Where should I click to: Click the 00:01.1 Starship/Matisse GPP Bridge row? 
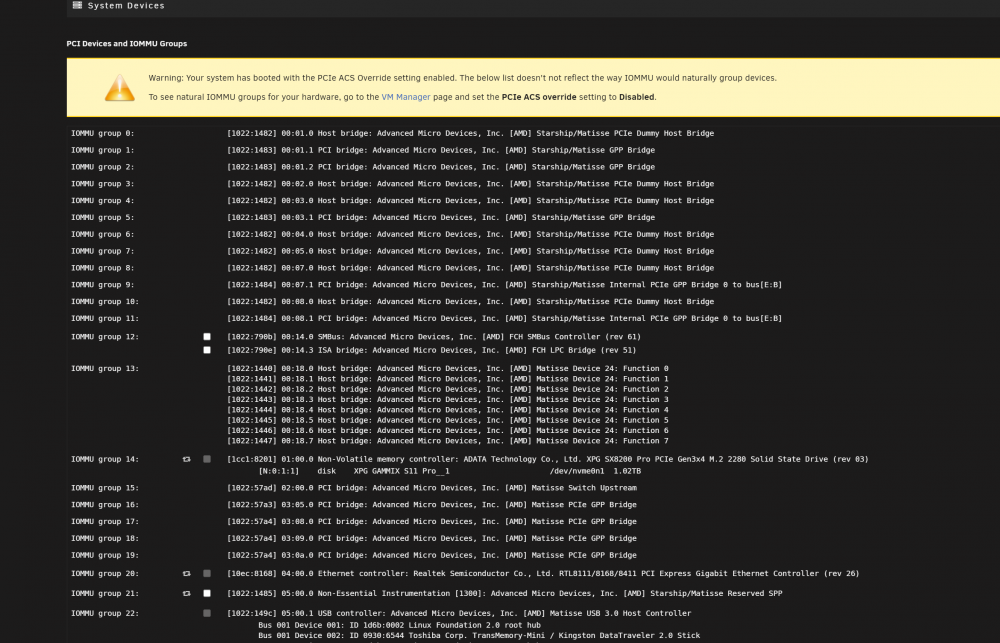[x=441, y=150]
